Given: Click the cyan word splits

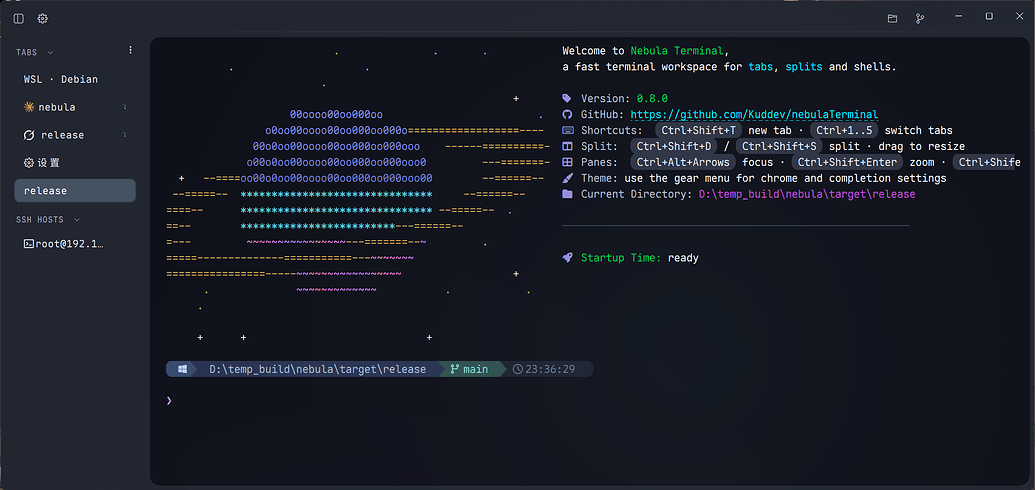Looking at the screenshot, I should point(804,67).
